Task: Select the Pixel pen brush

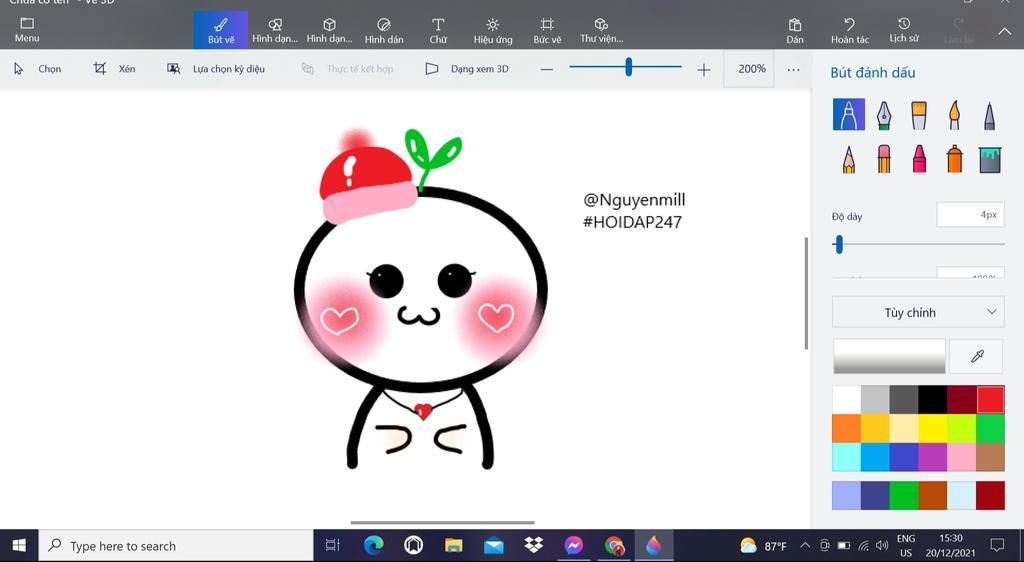Action: (989, 115)
